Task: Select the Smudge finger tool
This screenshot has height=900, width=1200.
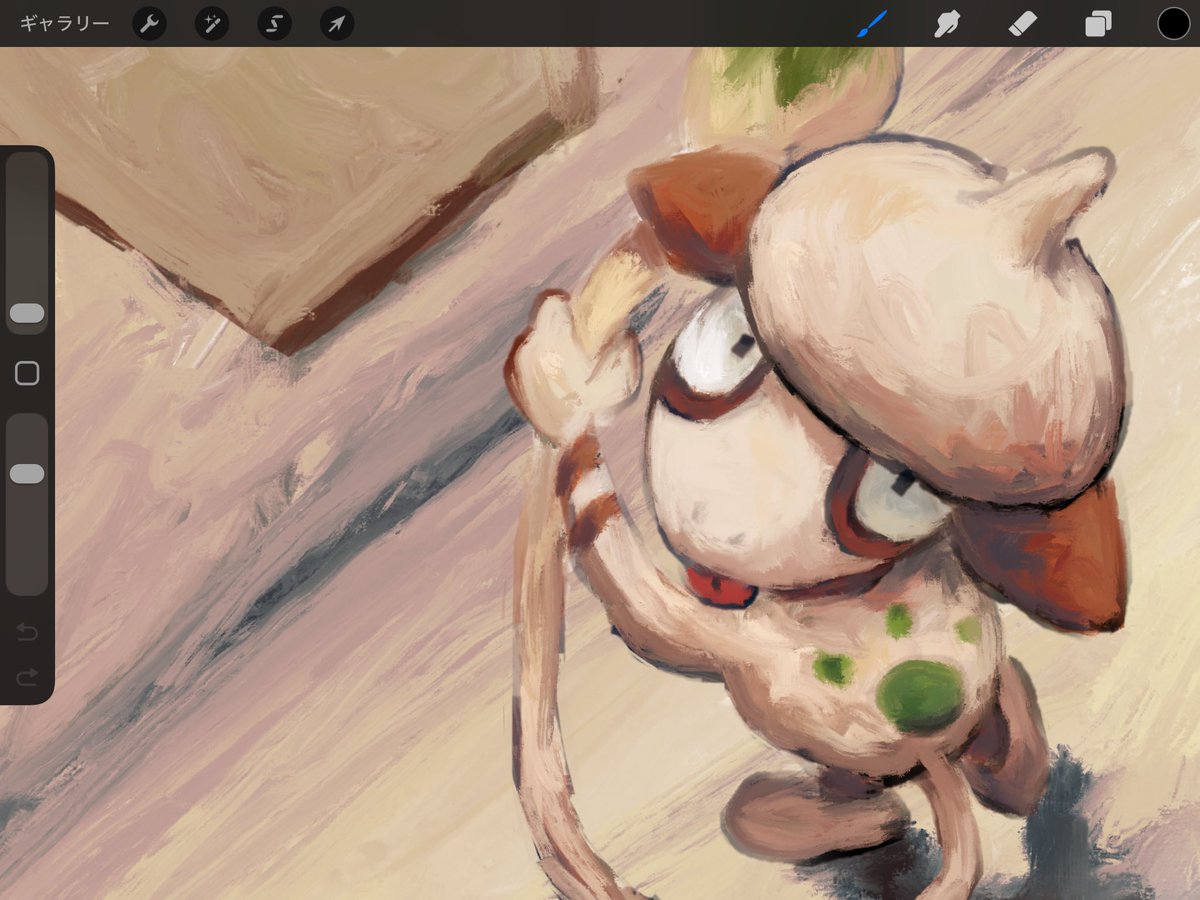Action: [946, 23]
